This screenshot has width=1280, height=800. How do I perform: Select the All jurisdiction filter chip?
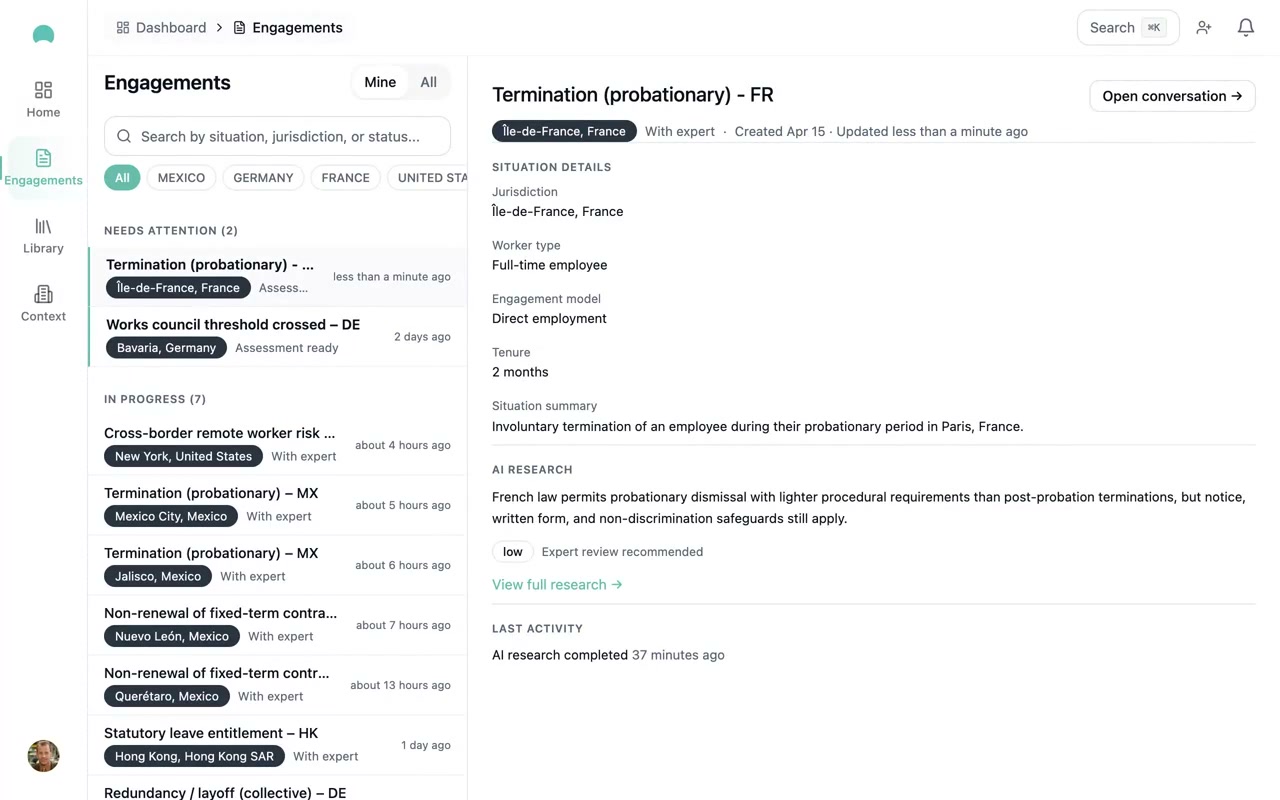click(122, 178)
